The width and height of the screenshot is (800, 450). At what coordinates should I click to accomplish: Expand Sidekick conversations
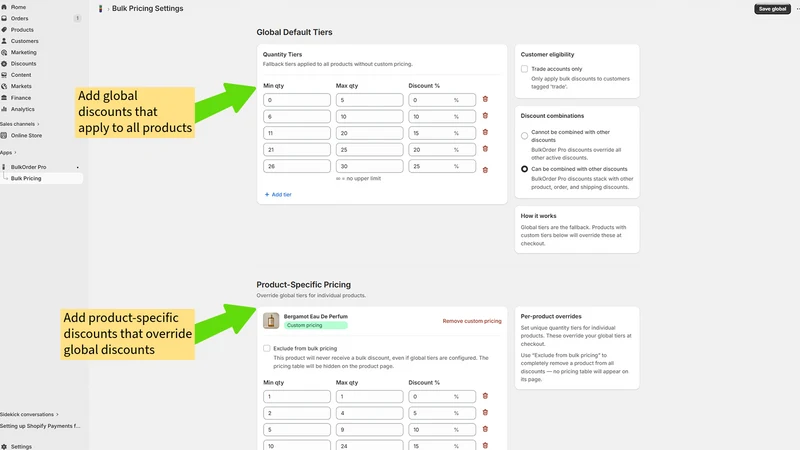29,414
